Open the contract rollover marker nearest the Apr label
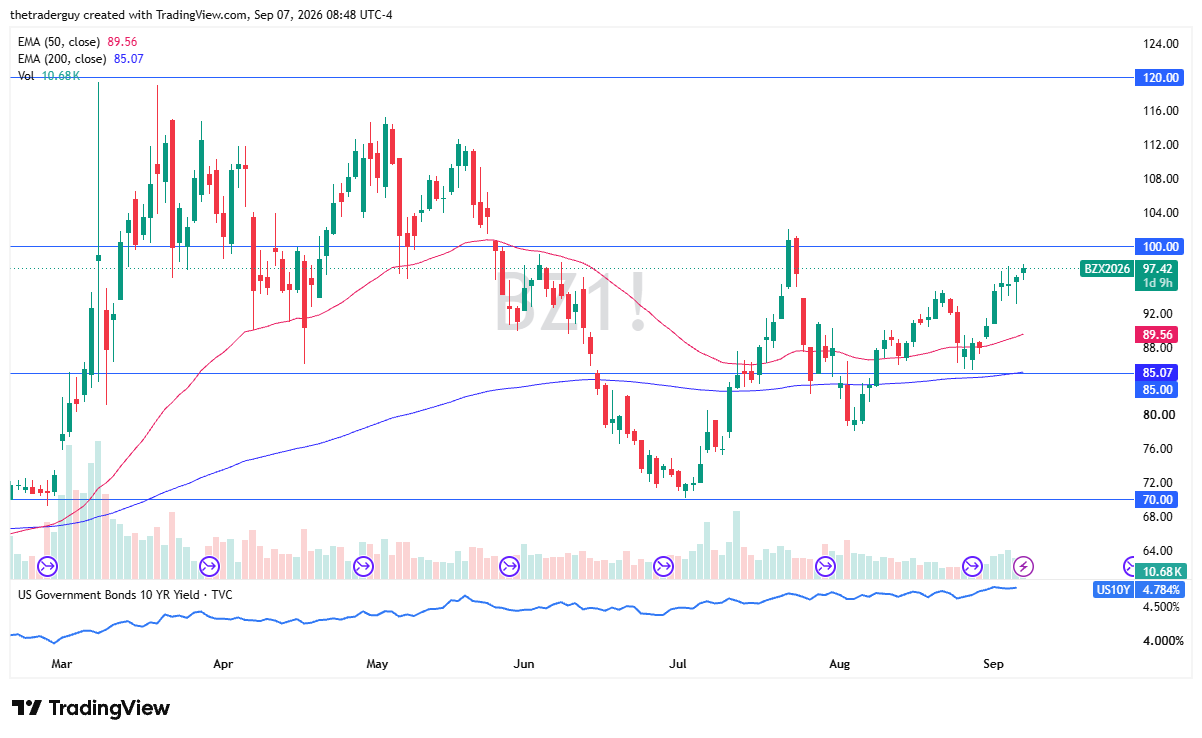The width and height of the screenshot is (1202, 738). pos(210,567)
